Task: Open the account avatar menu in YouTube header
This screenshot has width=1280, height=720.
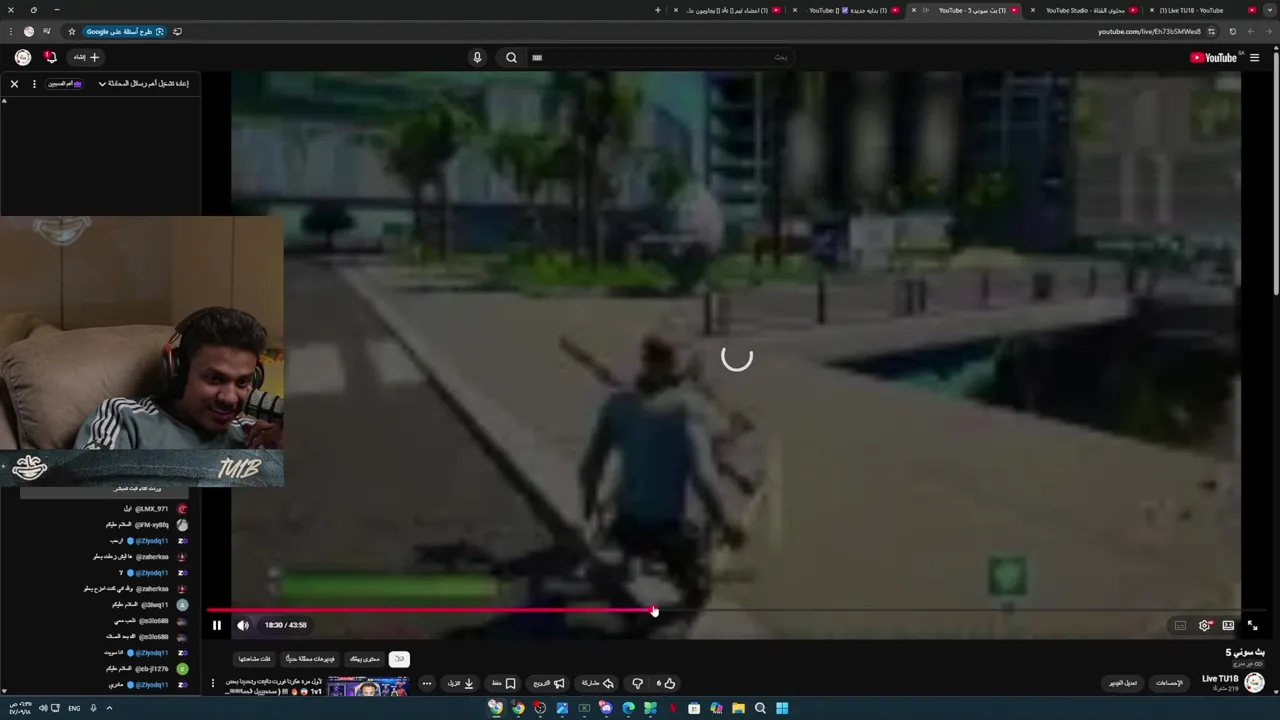Action: [x=23, y=57]
